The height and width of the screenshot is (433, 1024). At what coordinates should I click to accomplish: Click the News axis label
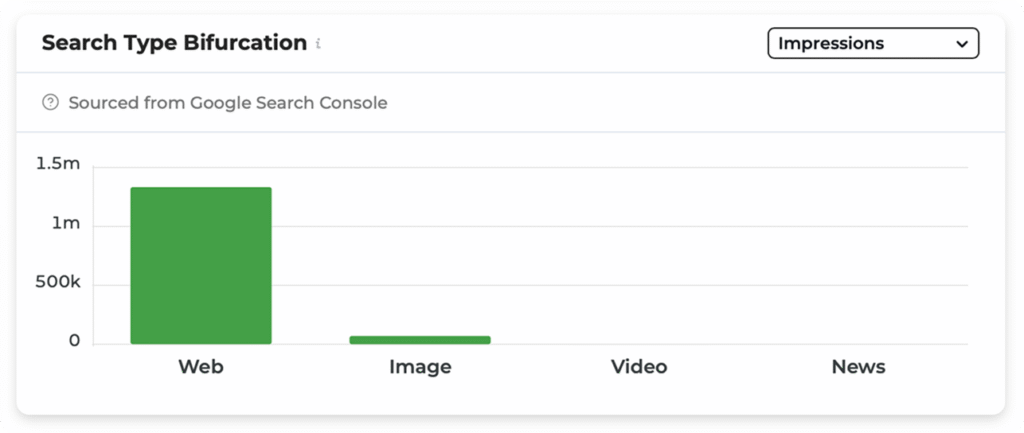tap(858, 367)
